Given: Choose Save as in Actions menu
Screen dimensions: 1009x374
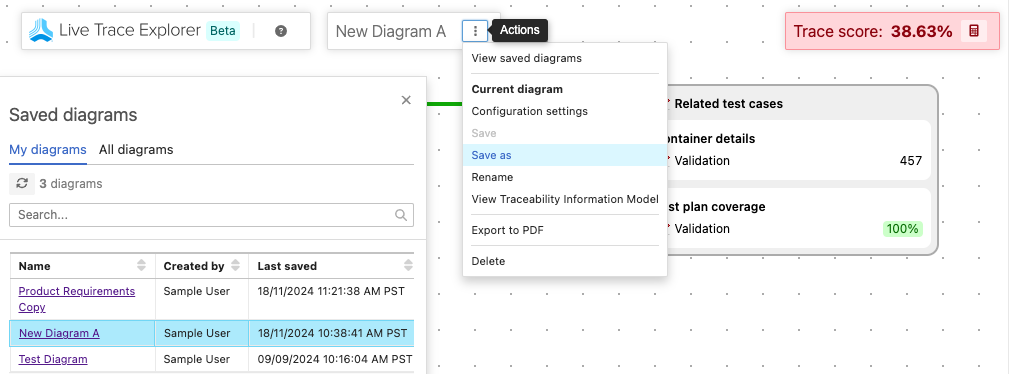Looking at the screenshot, I should [564, 155].
